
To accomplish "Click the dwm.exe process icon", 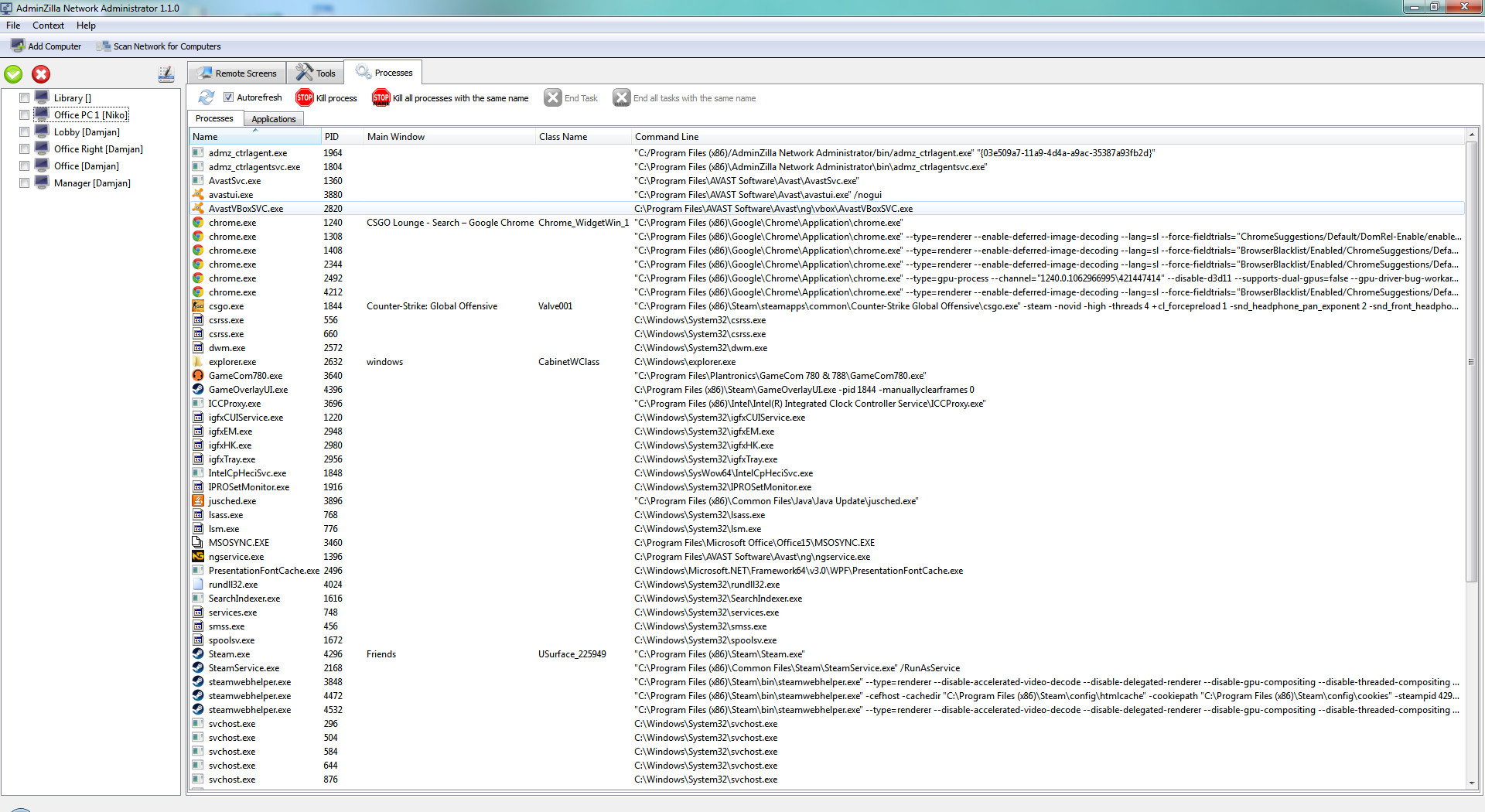I will (x=198, y=347).
